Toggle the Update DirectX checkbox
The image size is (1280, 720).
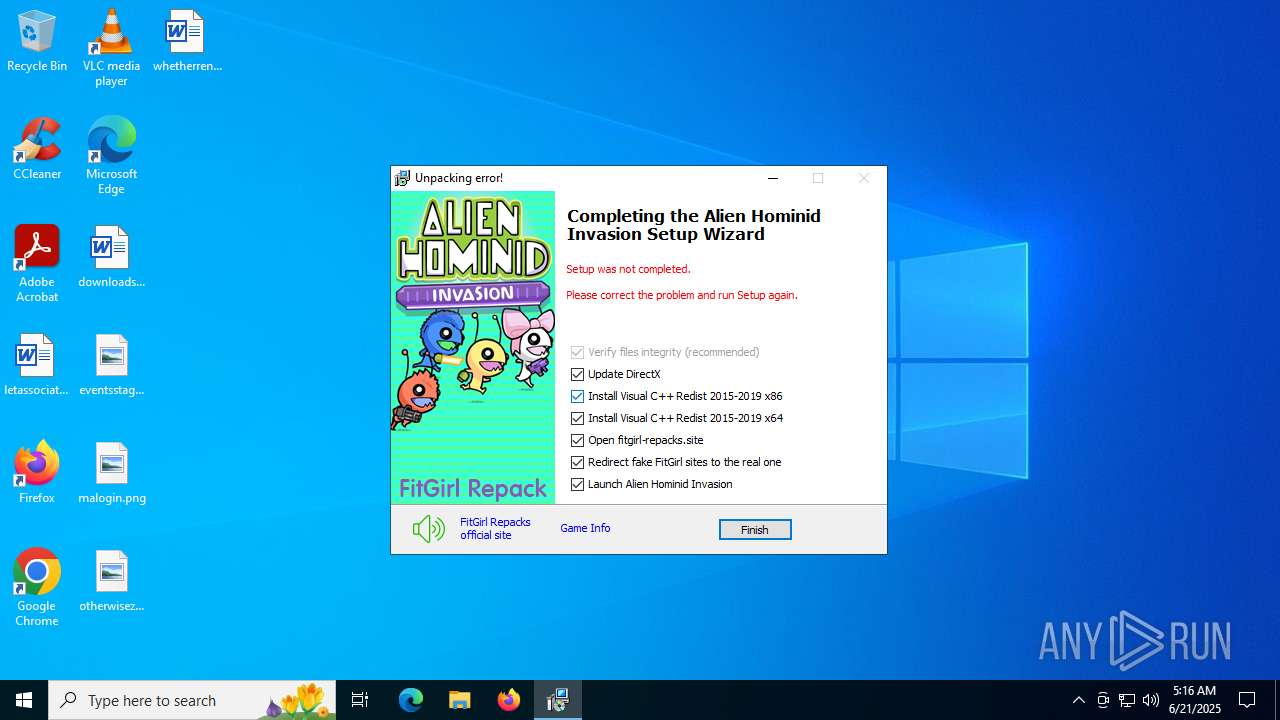(x=577, y=374)
